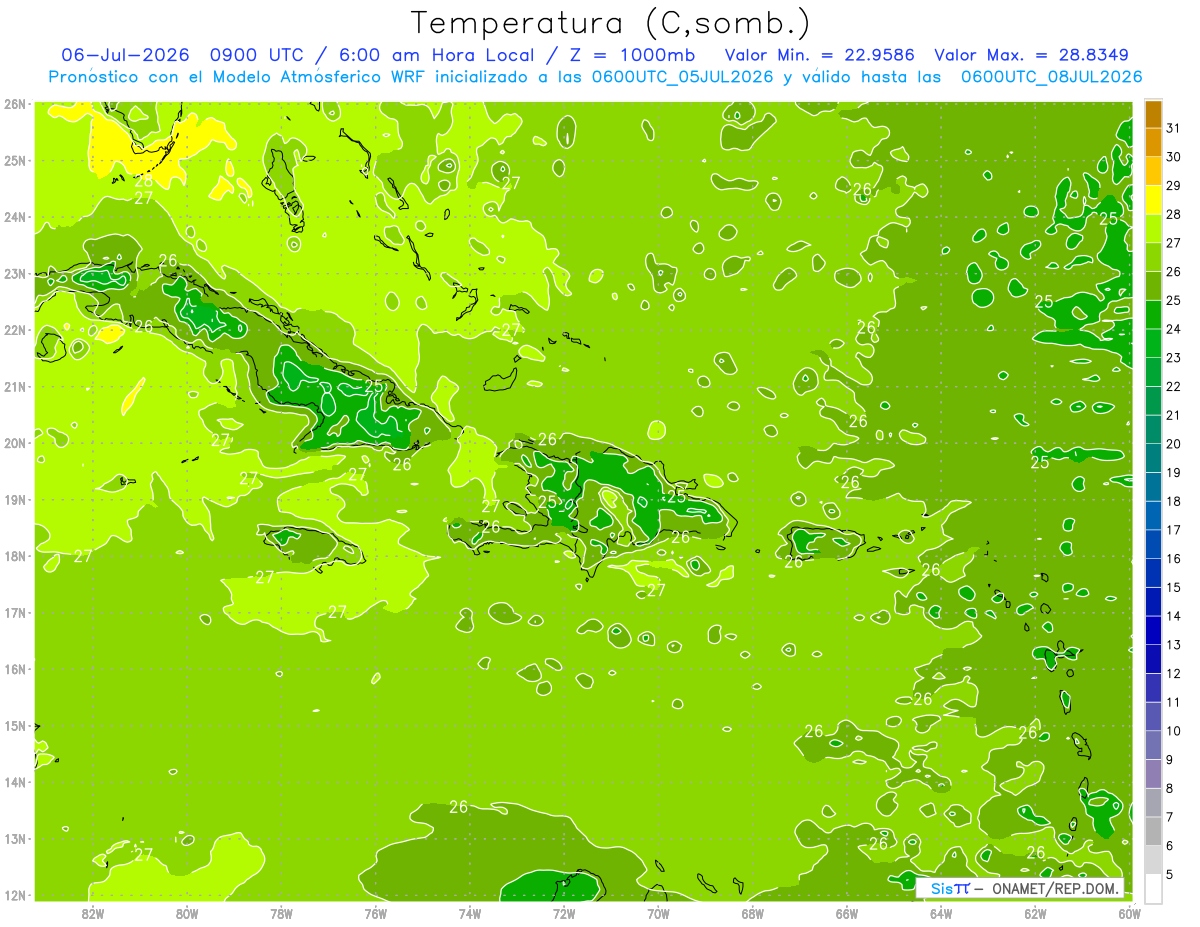Click the '62W' longitude axis label
The image size is (1200, 927).
pos(1035,912)
